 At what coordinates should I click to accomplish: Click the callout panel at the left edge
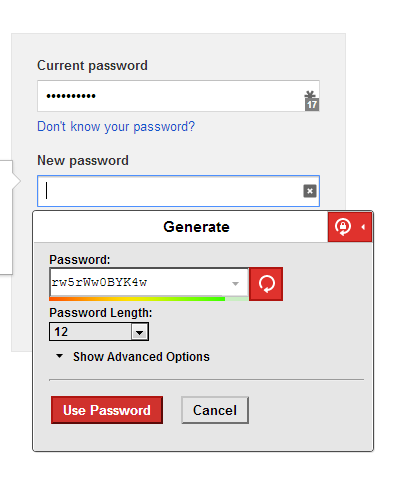coord(7,217)
